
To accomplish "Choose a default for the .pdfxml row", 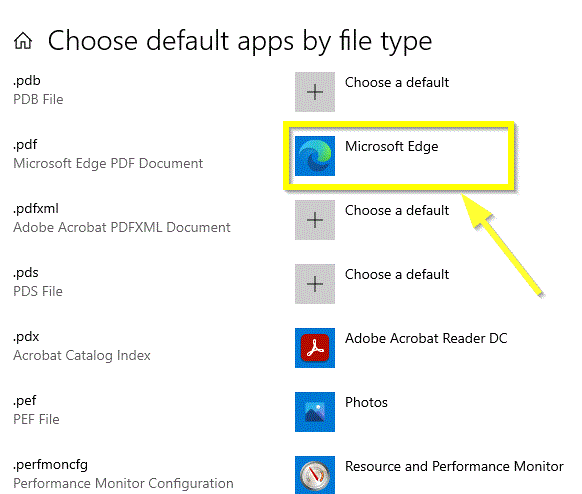I will click(x=397, y=210).
